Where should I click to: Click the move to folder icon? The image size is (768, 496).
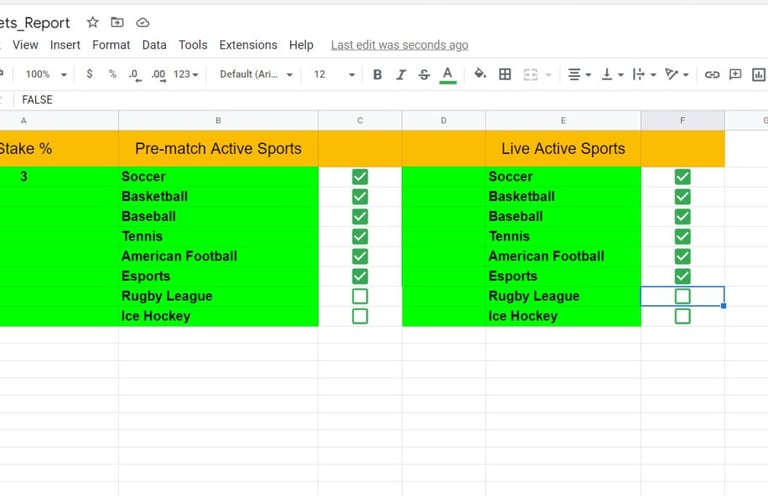click(x=117, y=22)
